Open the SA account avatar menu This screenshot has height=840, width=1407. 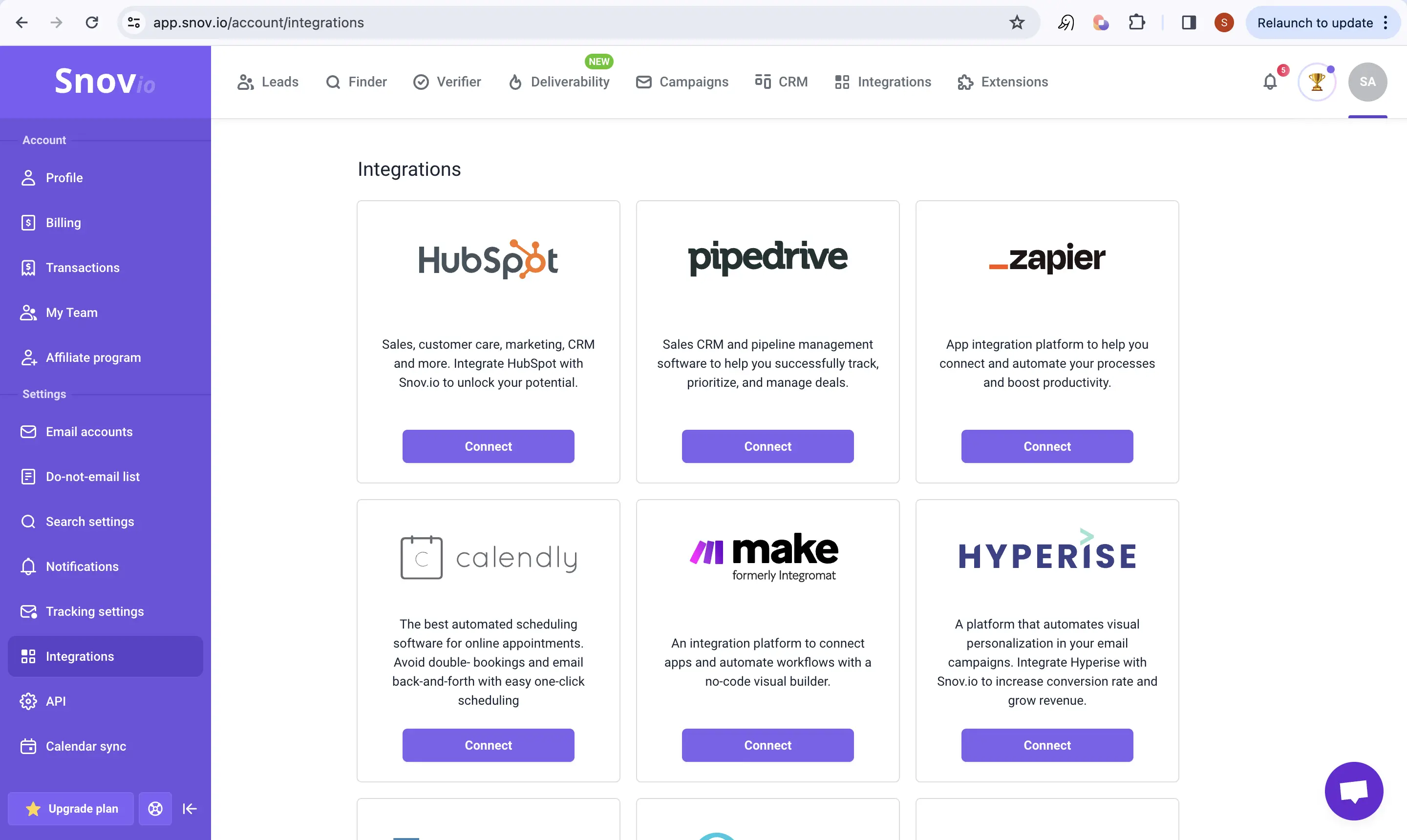click(x=1367, y=82)
